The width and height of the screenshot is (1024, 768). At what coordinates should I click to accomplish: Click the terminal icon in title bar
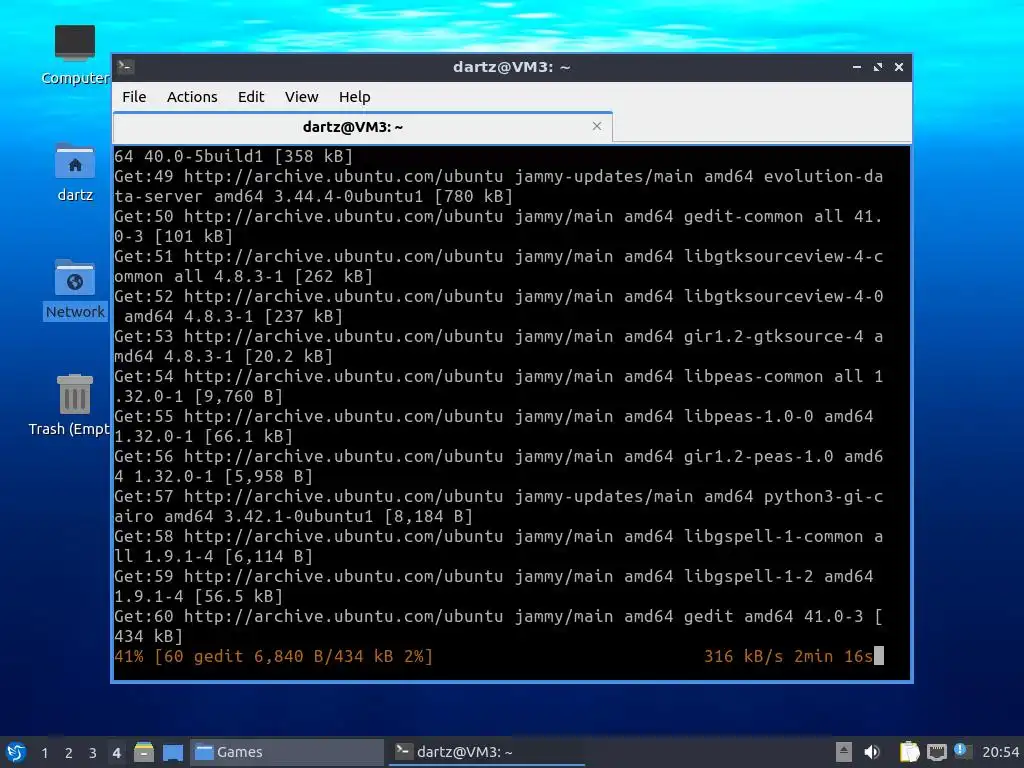(126, 67)
